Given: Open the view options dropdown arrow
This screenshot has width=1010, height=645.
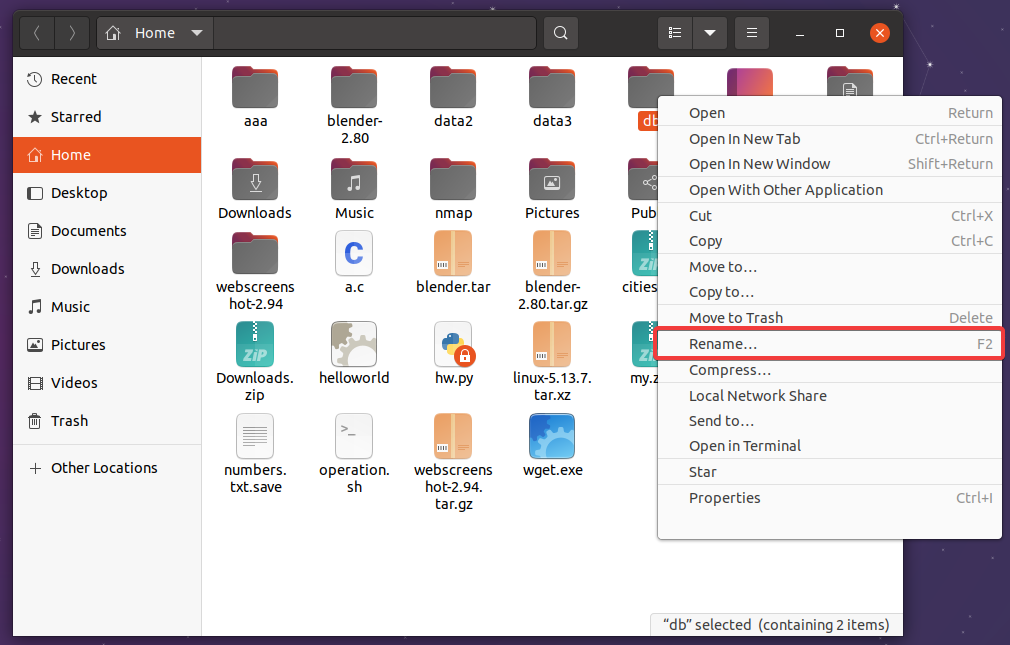Looking at the screenshot, I should (x=709, y=32).
